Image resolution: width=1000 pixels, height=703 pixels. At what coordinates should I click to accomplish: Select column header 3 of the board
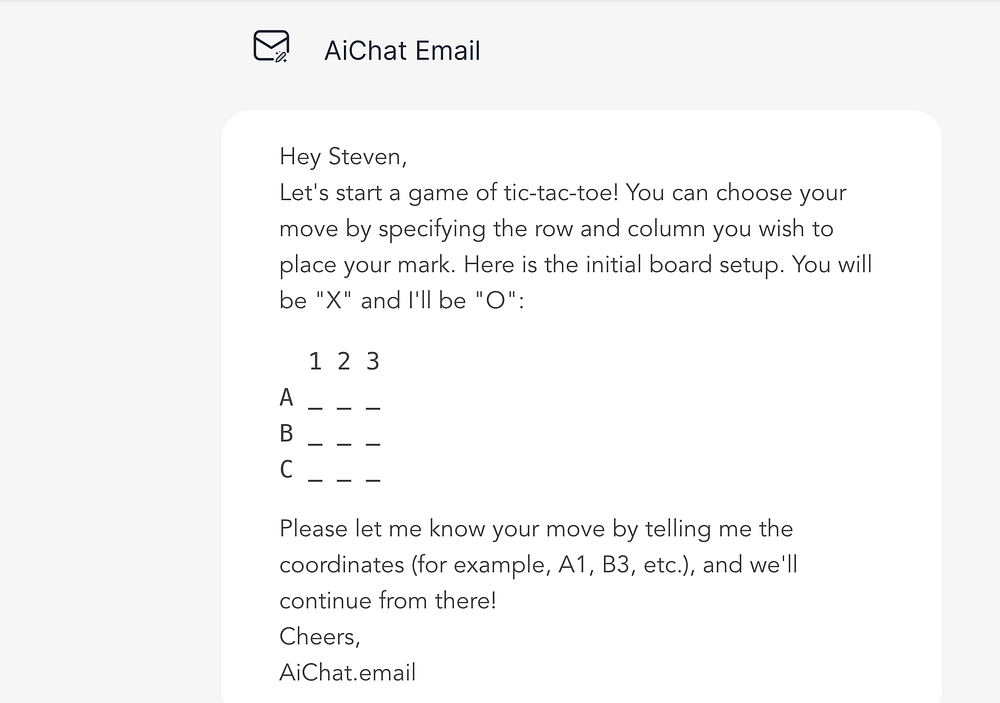click(373, 362)
